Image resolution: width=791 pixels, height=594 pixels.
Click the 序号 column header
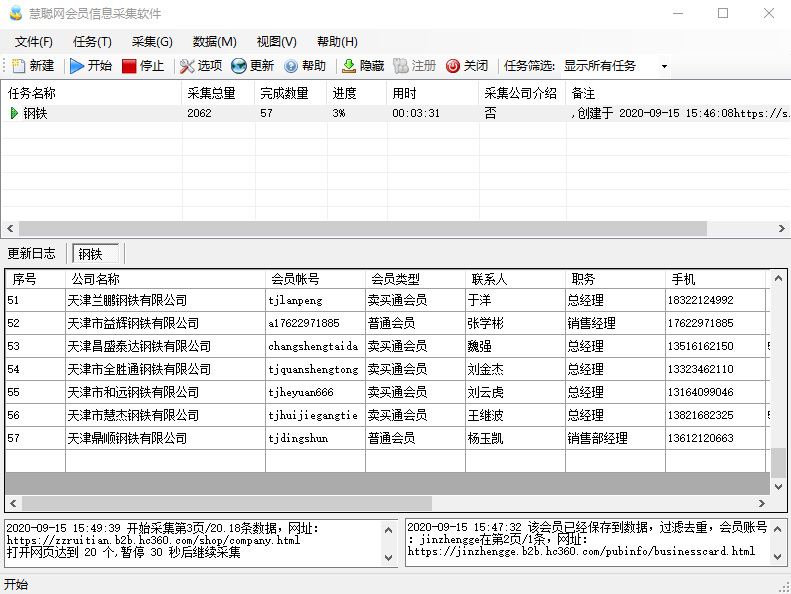point(35,279)
